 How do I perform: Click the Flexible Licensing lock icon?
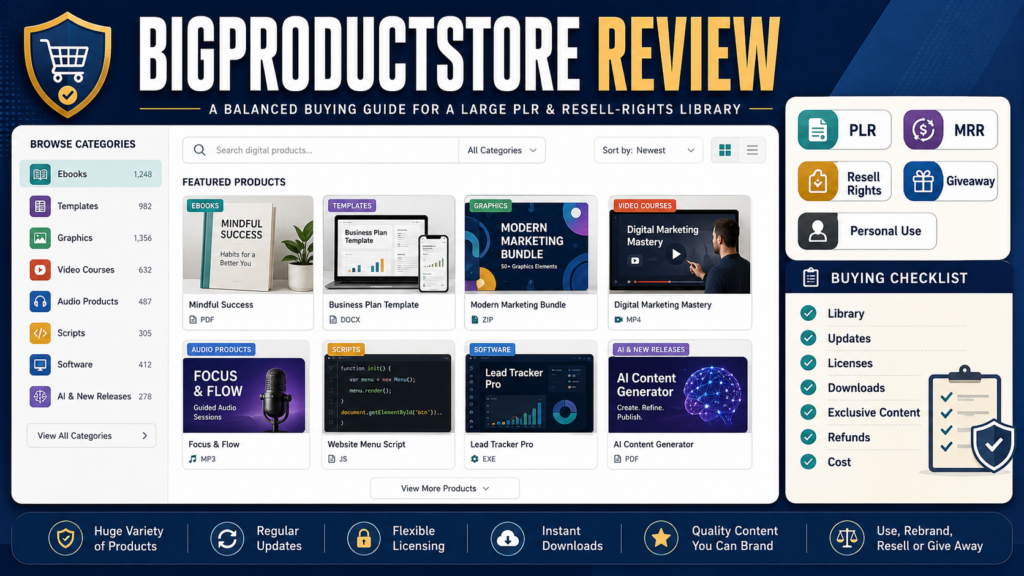(x=364, y=539)
